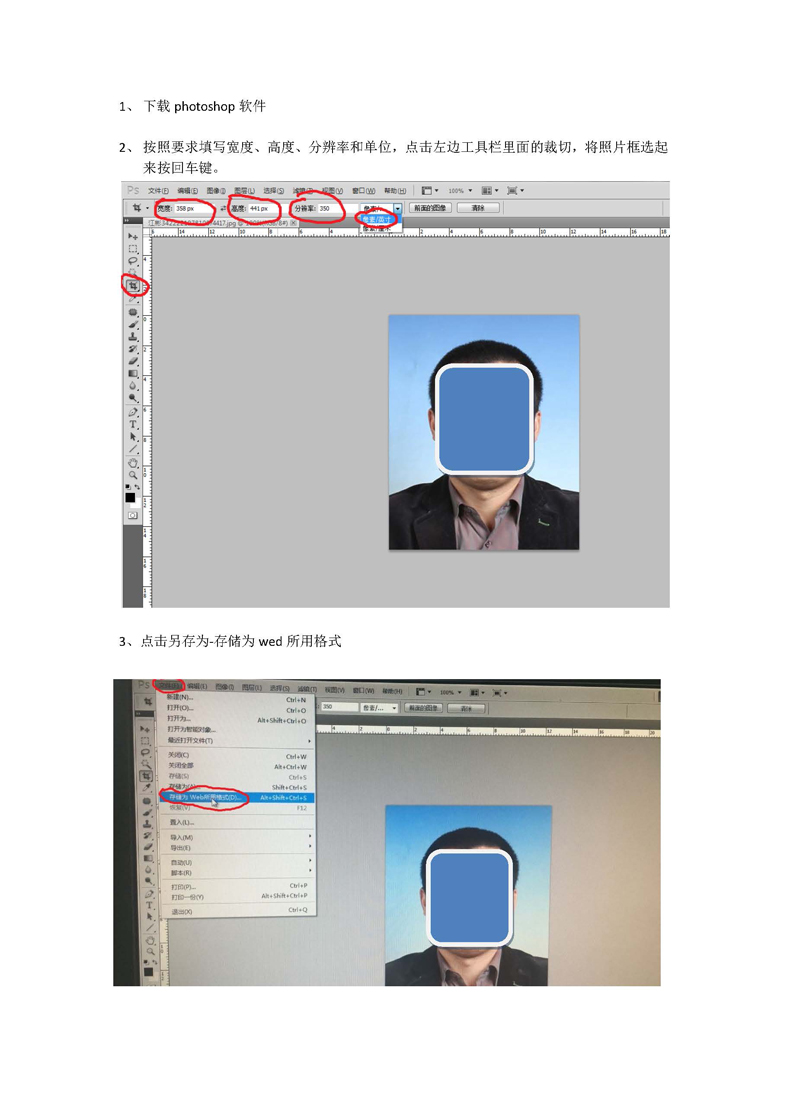Open 图像(I) menu in step 2 screenshot
The width and height of the screenshot is (787, 1113).
216,190
